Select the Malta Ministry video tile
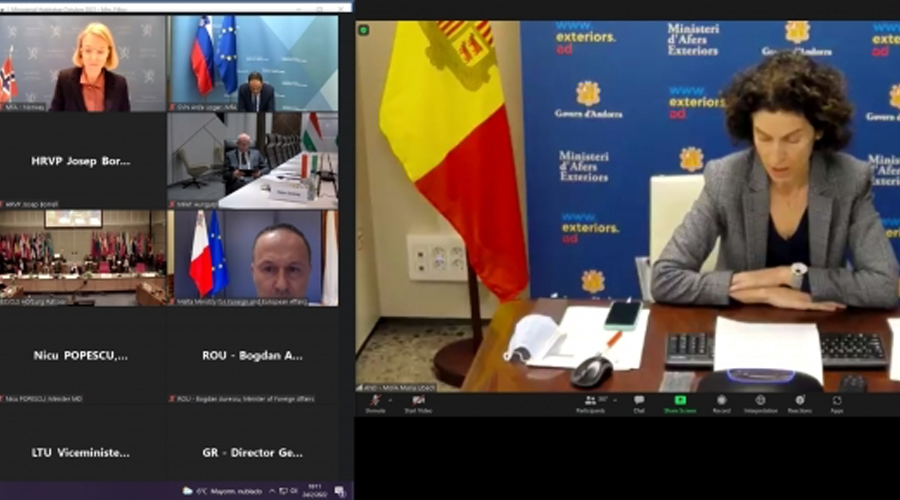 tap(252, 258)
